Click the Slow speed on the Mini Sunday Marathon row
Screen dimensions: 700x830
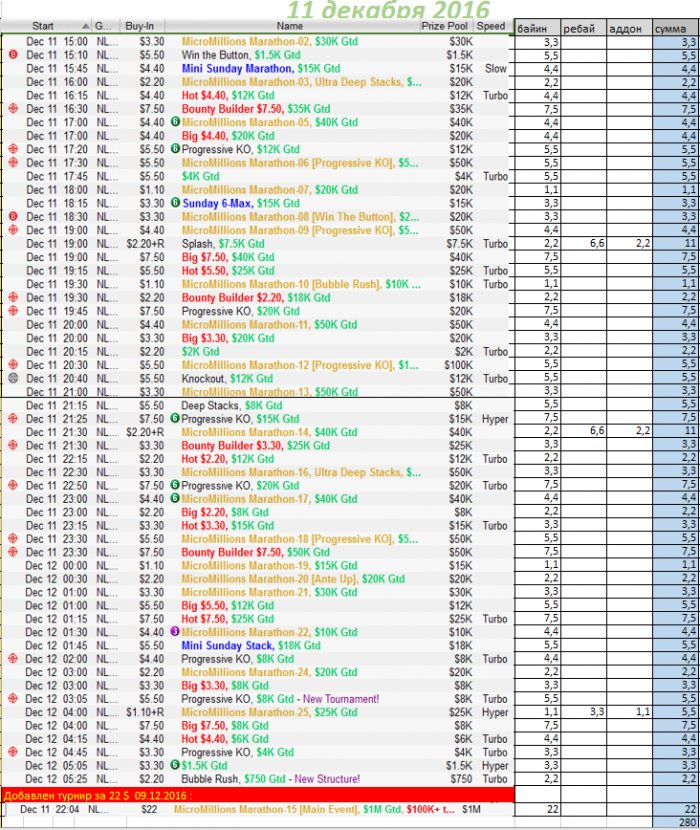(x=496, y=68)
